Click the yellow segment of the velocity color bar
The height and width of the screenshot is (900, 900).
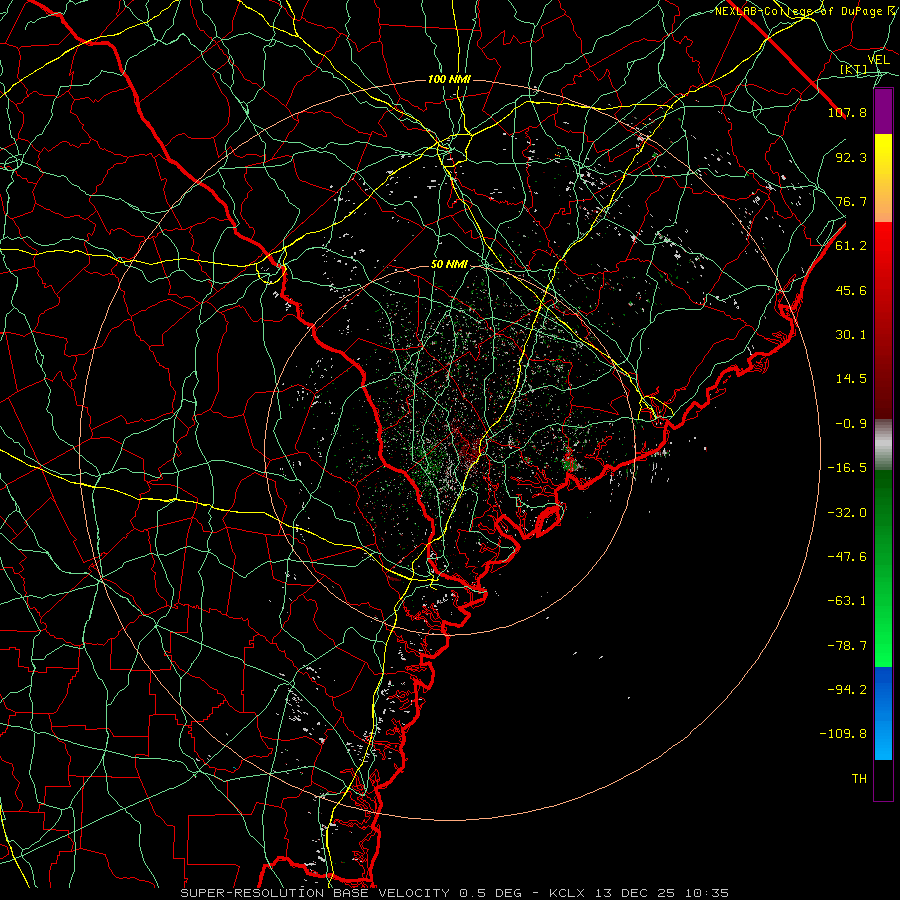pos(883,178)
